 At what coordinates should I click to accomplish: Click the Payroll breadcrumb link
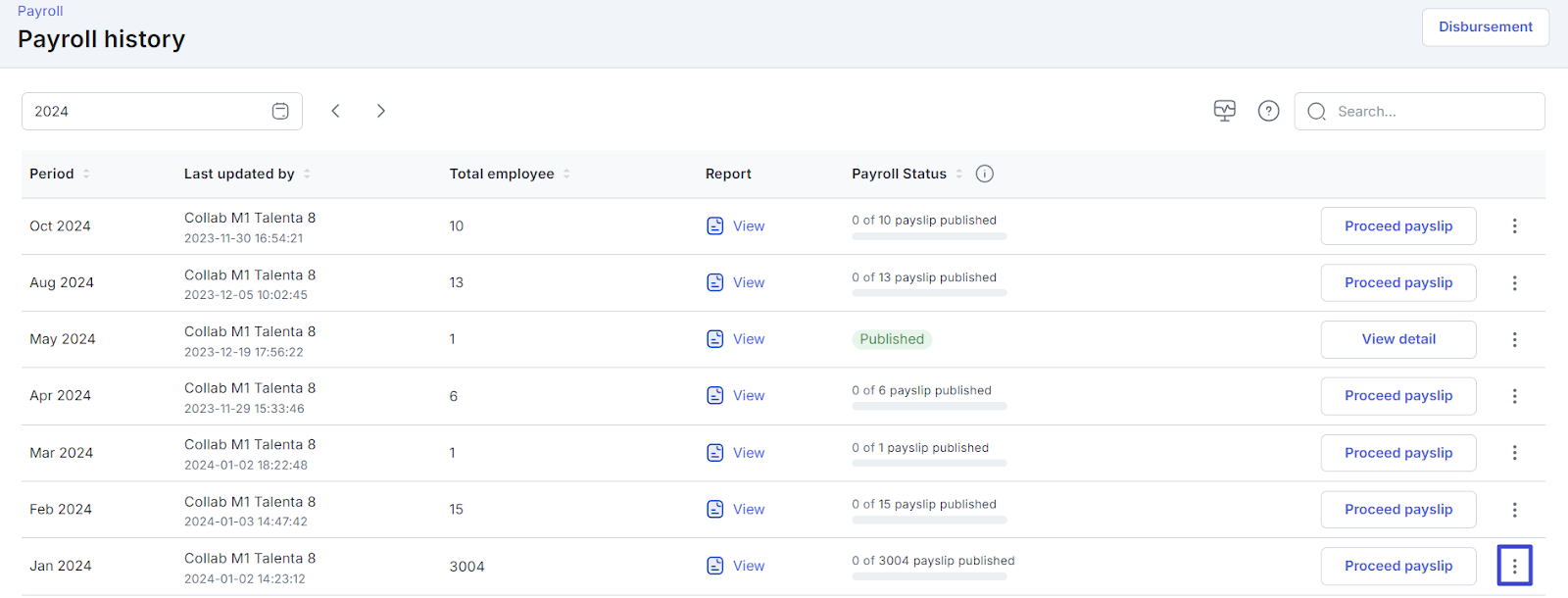point(40,11)
